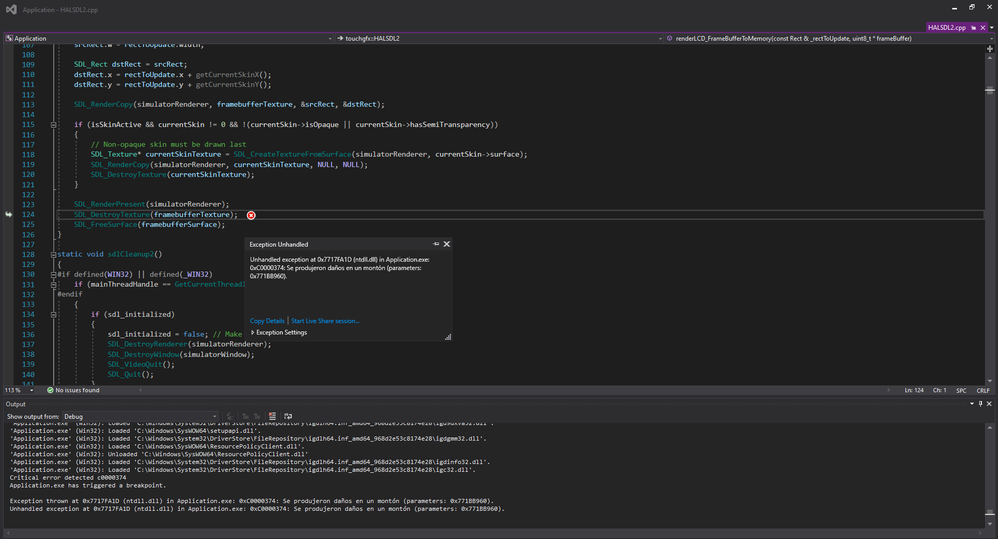Open the document tab overflow dropdown

992,27
